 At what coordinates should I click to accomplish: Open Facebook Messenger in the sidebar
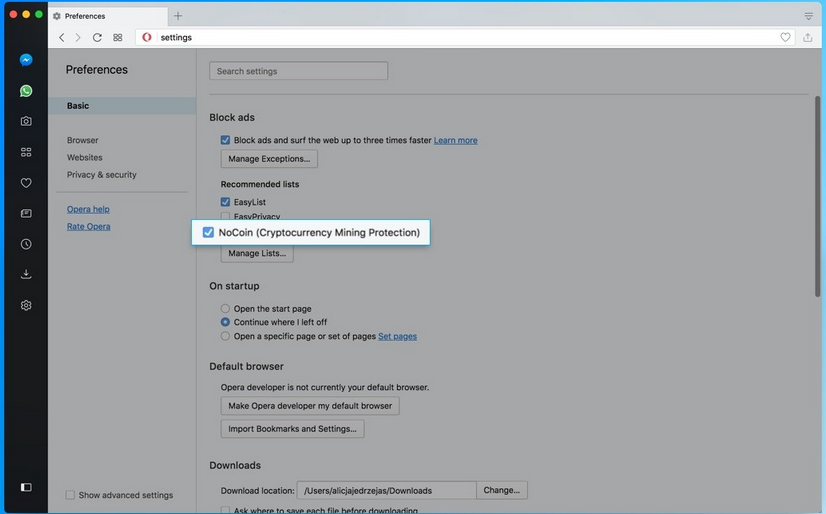pyautogui.click(x=26, y=60)
